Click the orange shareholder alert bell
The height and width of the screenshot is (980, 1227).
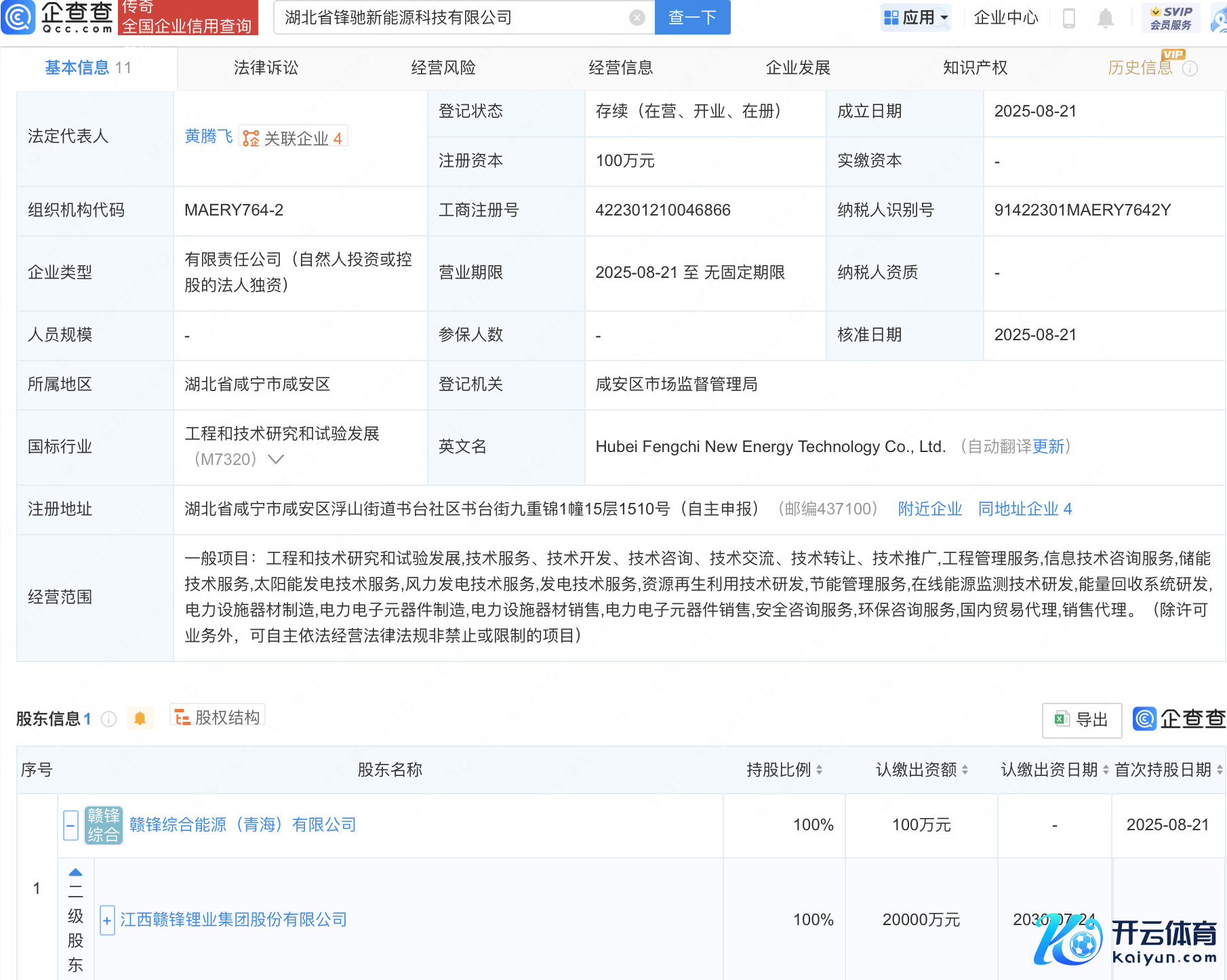coord(140,718)
